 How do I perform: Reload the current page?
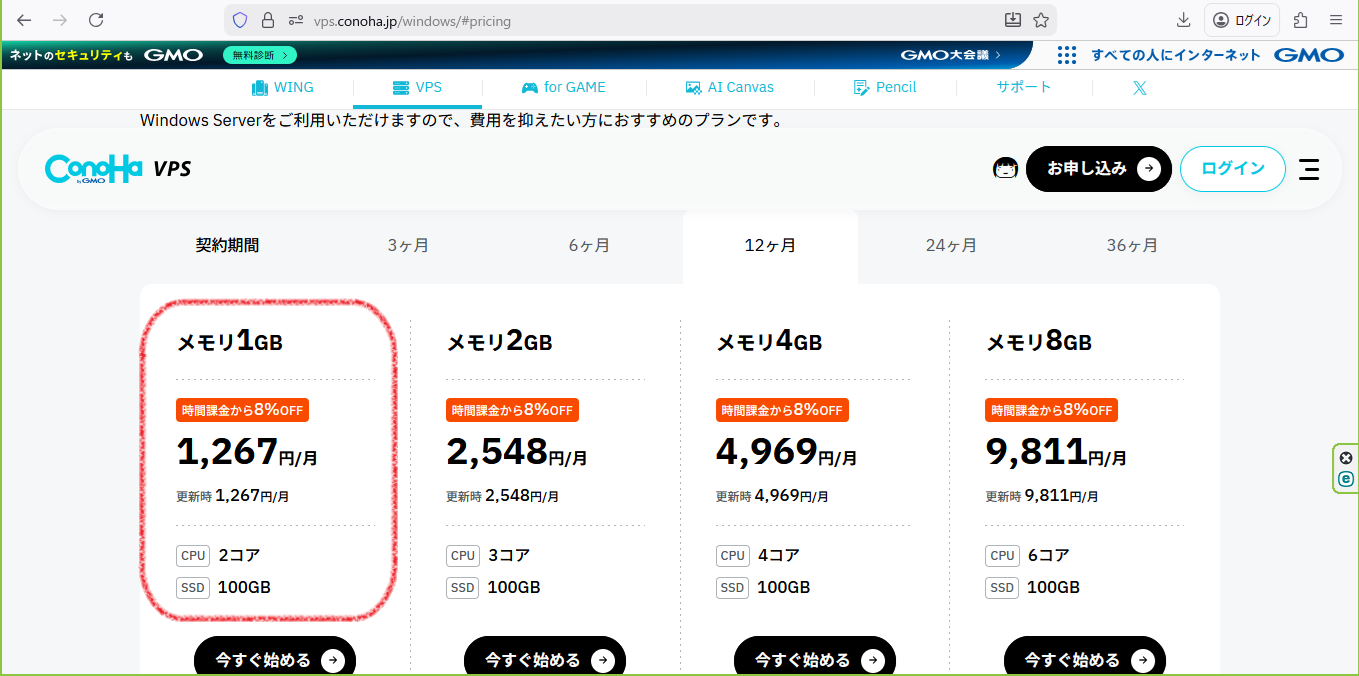click(96, 20)
